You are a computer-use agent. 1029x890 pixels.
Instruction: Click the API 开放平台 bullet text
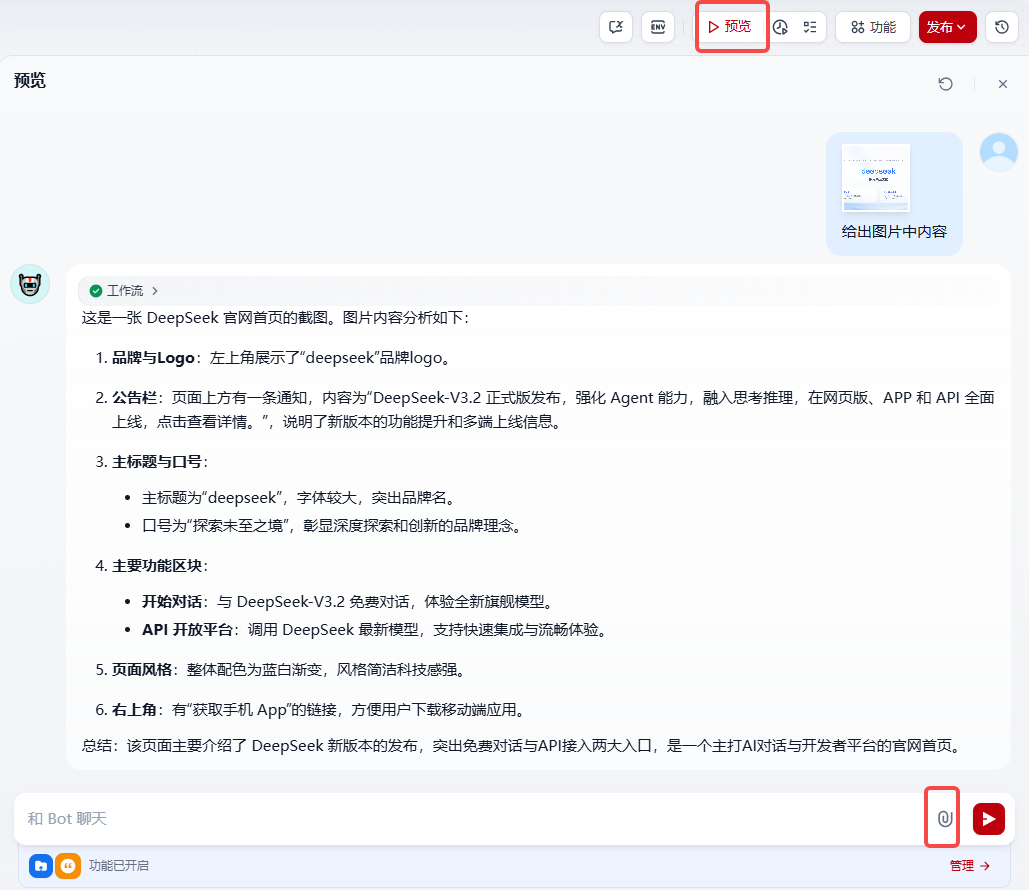(x=375, y=629)
